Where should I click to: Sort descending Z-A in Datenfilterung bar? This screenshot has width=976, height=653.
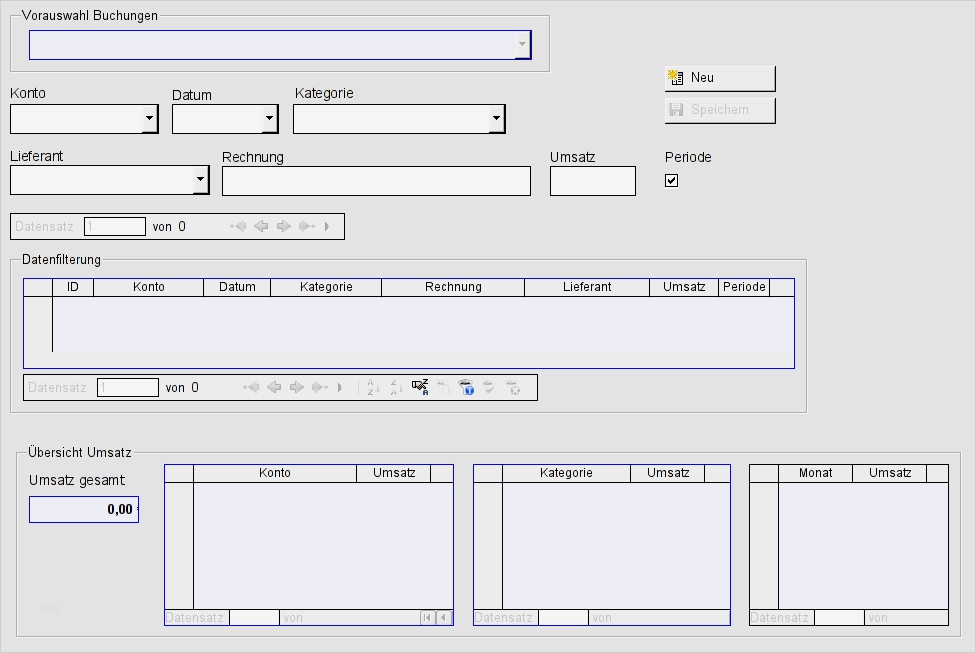tap(396, 388)
